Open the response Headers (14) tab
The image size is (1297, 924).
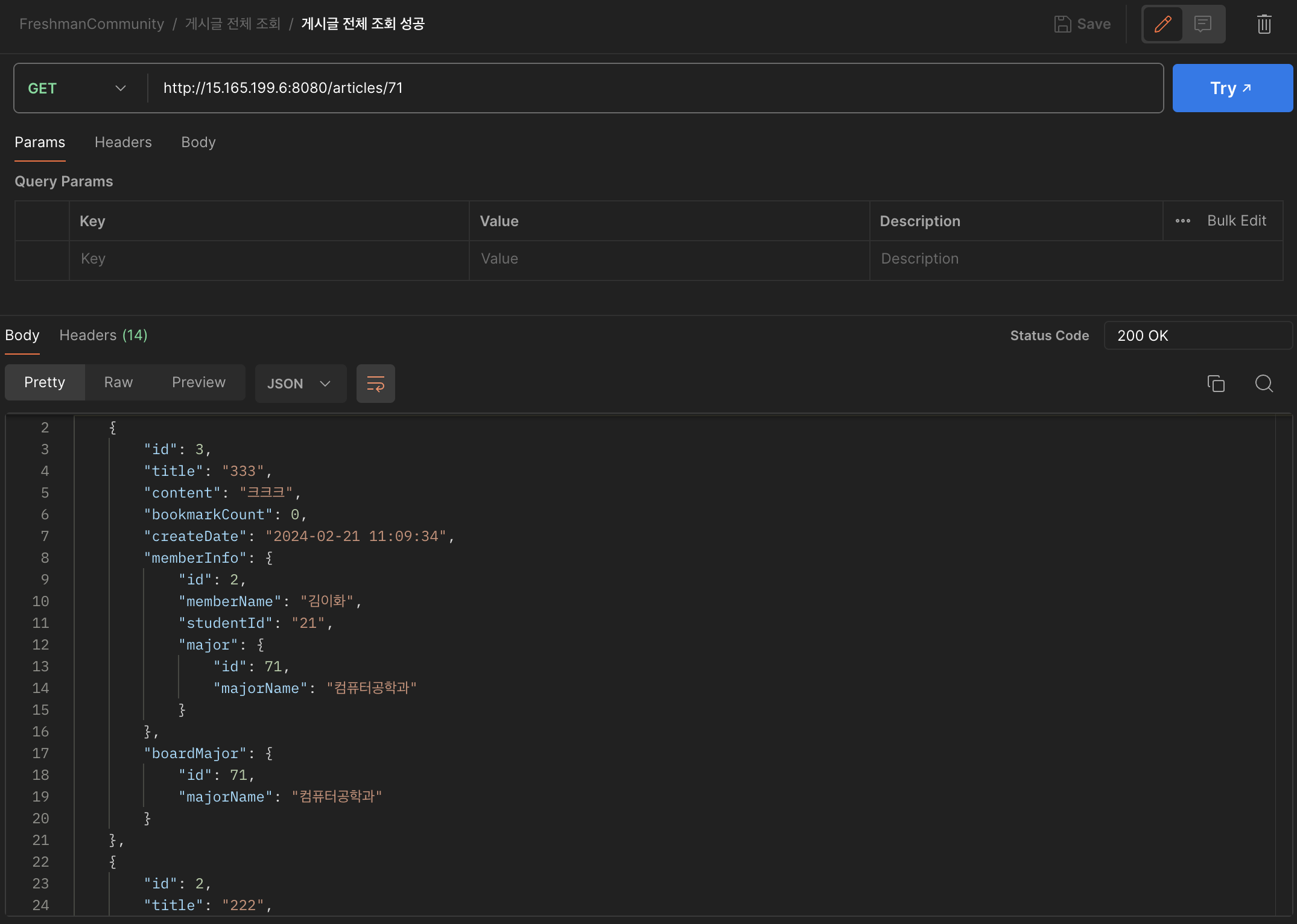pos(103,335)
